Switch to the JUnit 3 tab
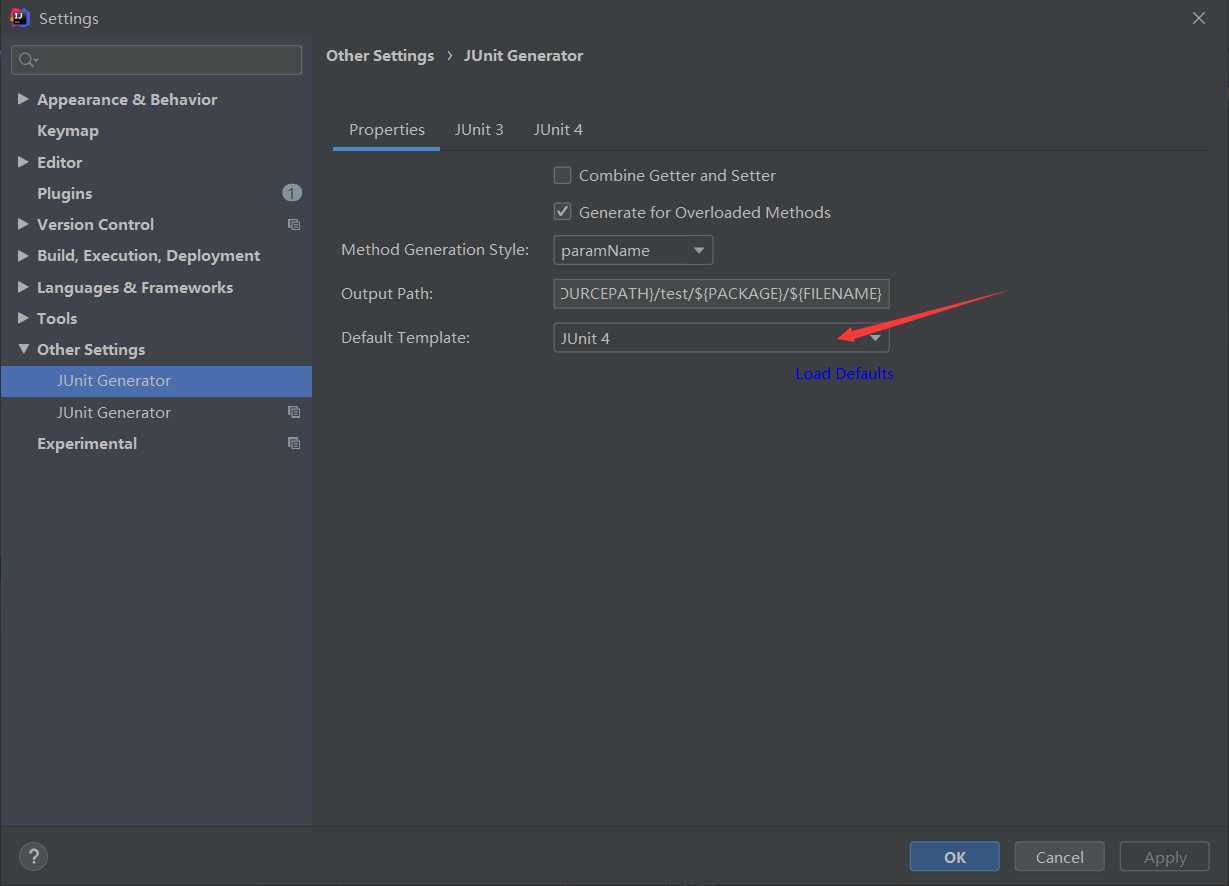 (x=479, y=130)
